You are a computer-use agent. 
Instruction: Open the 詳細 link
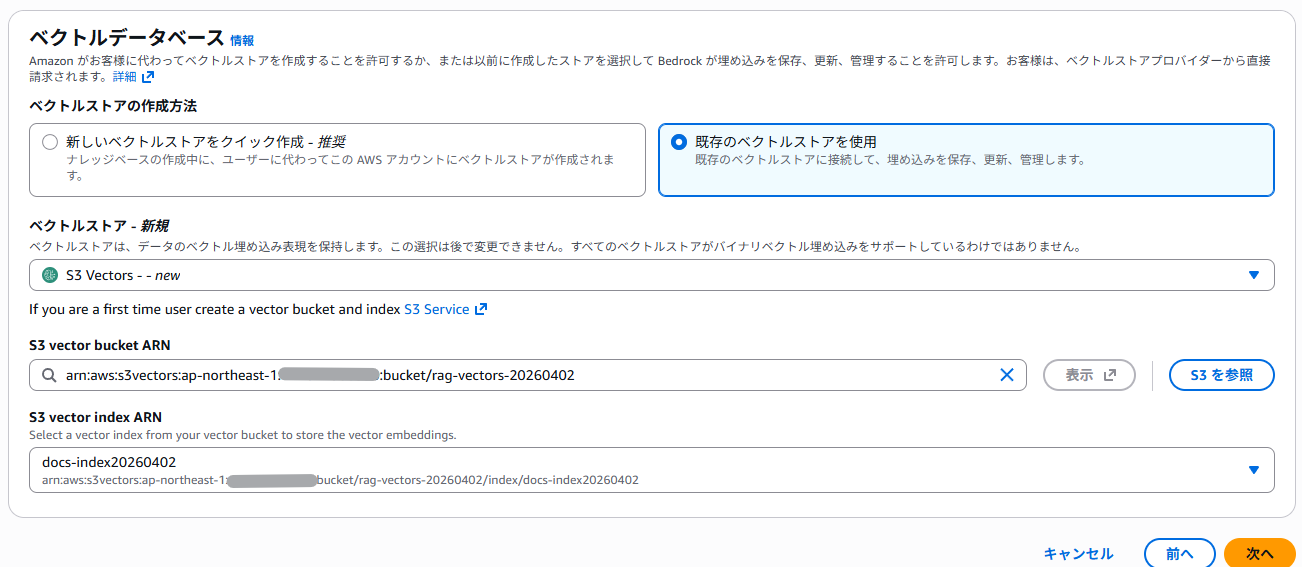coord(124,77)
